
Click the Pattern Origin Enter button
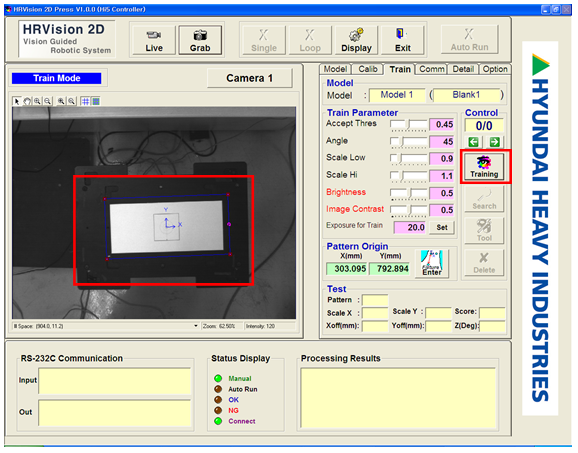(432, 263)
